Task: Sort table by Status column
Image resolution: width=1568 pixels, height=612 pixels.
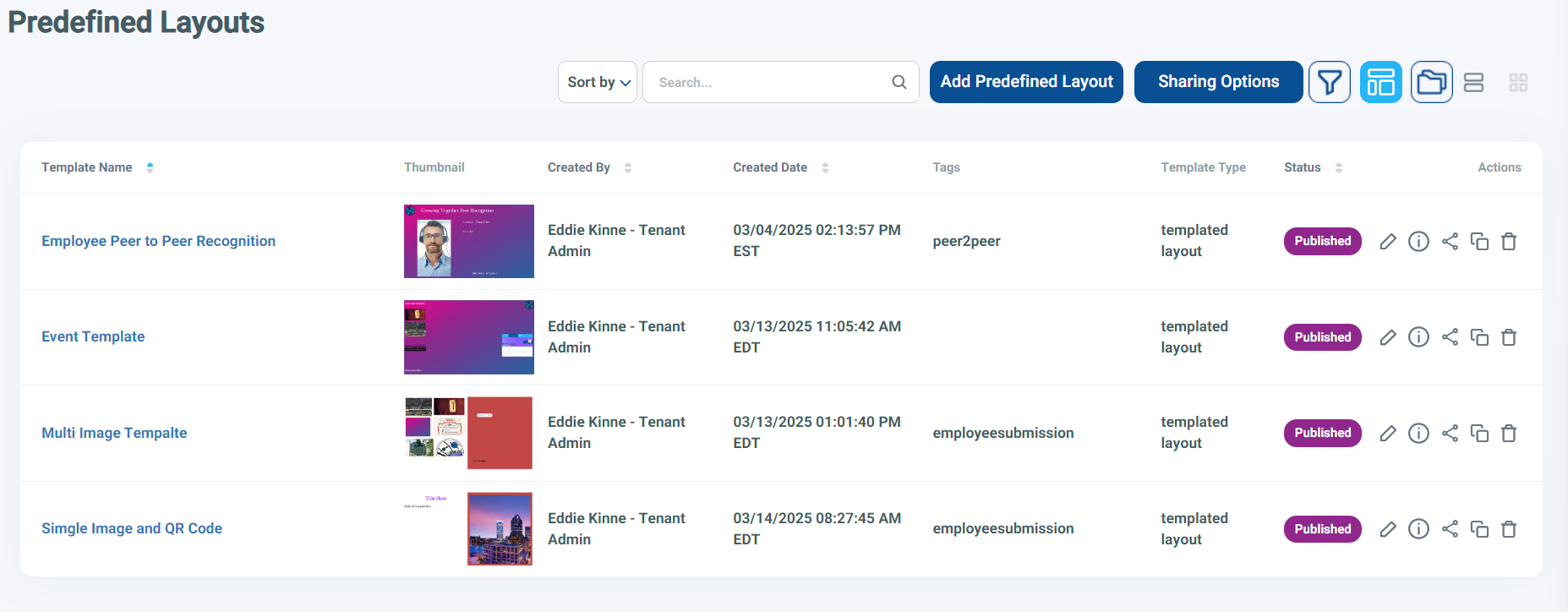Action: tap(1338, 167)
